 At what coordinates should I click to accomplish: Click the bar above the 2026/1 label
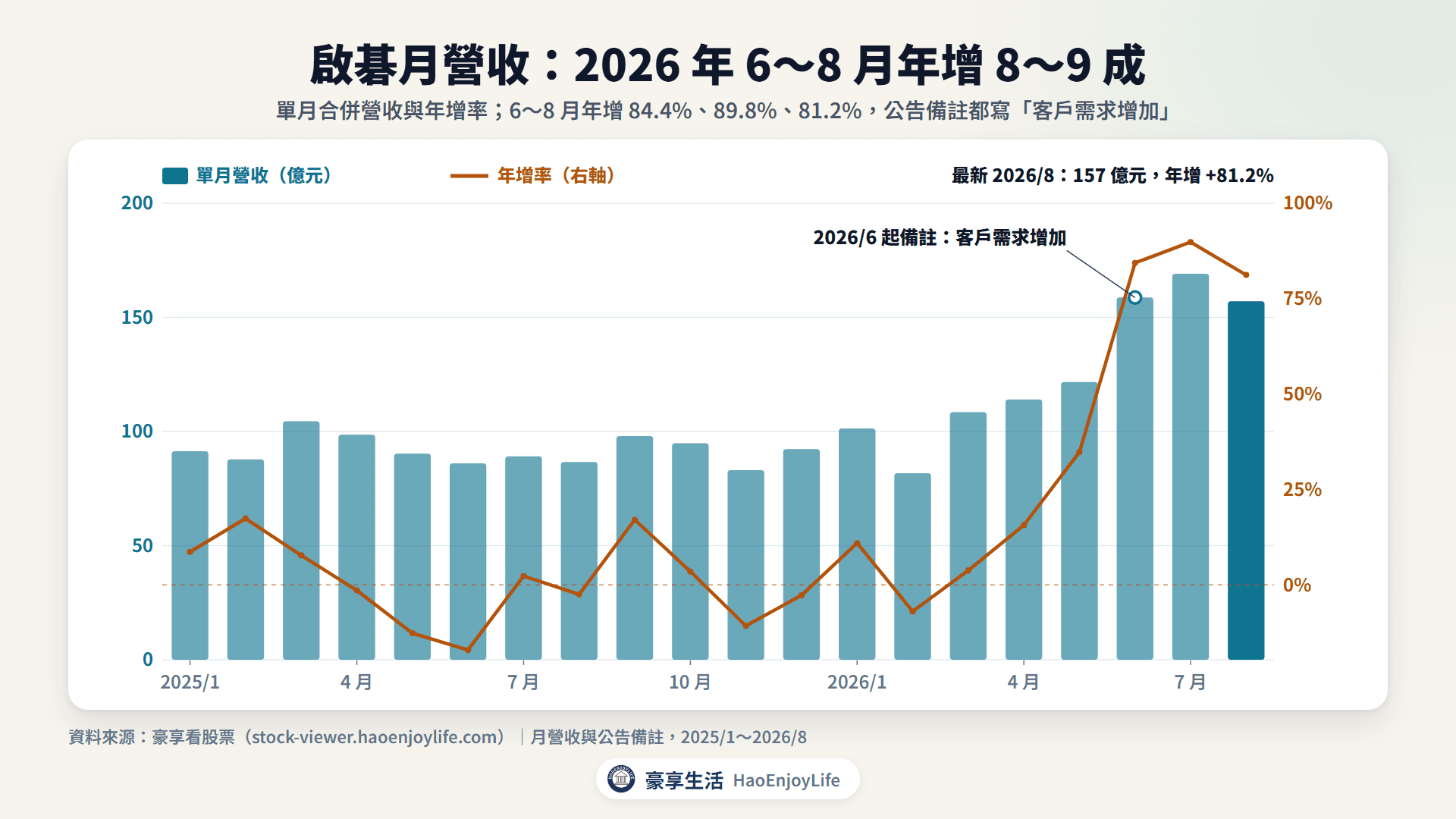click(857, 544)
